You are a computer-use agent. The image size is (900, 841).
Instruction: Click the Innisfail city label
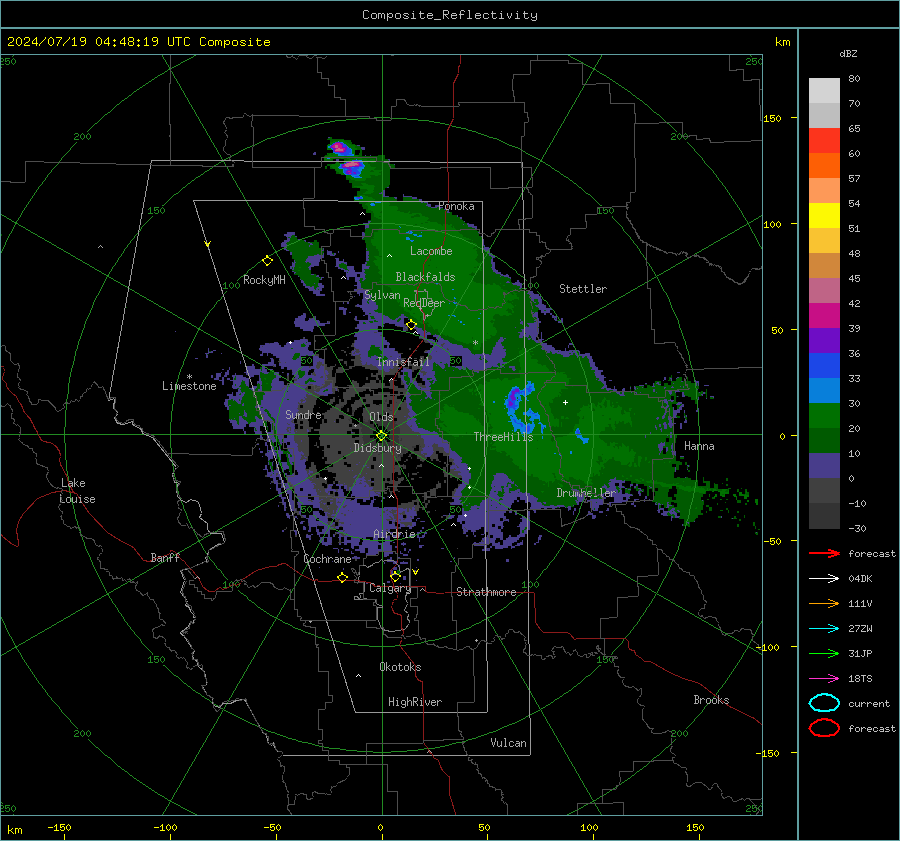[x=403, y=362]
